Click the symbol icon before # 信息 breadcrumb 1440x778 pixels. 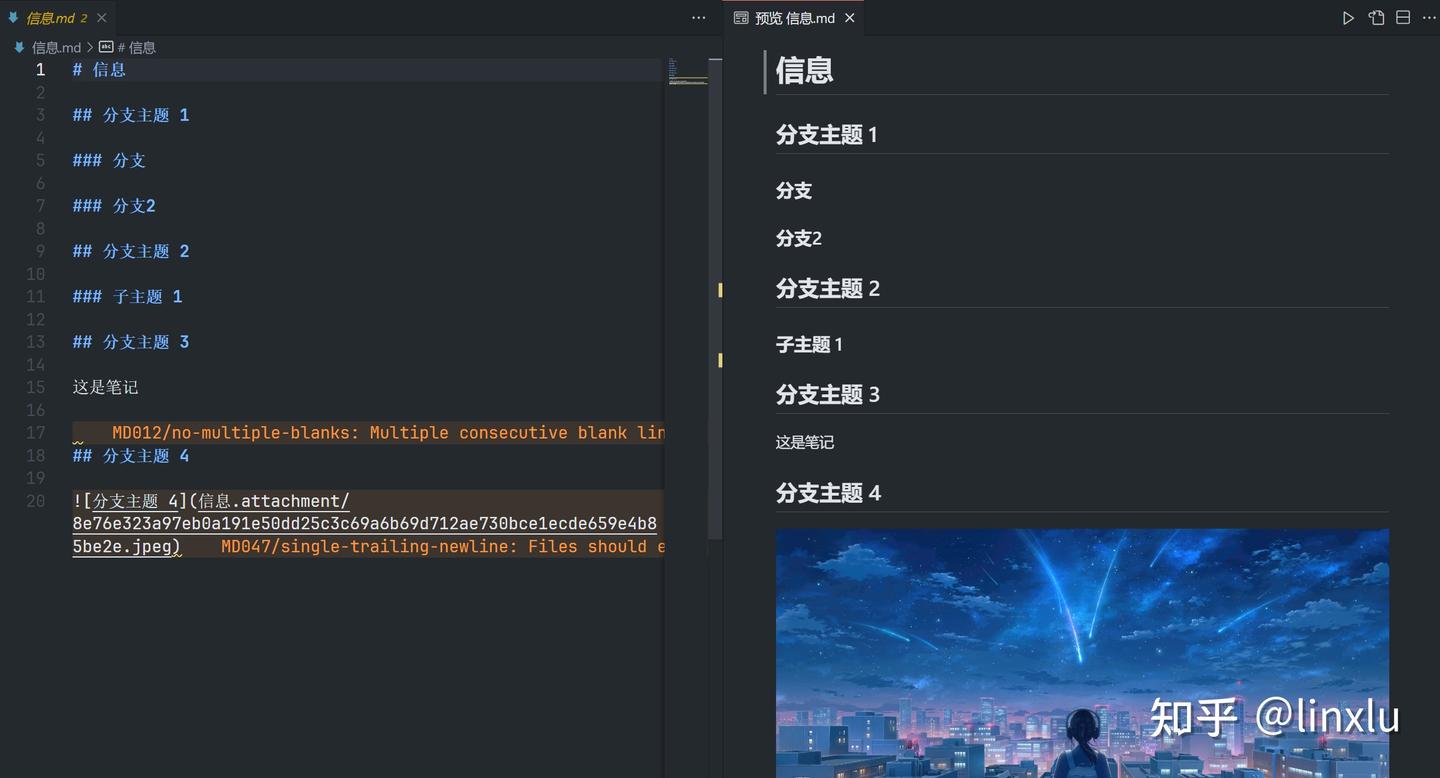click(x=105, y=46)
